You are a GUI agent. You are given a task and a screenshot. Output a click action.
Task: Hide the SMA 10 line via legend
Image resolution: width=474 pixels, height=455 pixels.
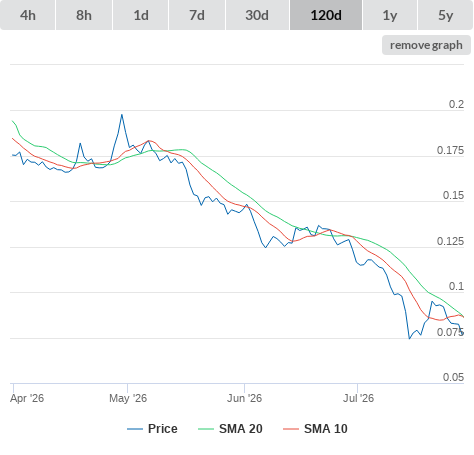coord(326,429)
